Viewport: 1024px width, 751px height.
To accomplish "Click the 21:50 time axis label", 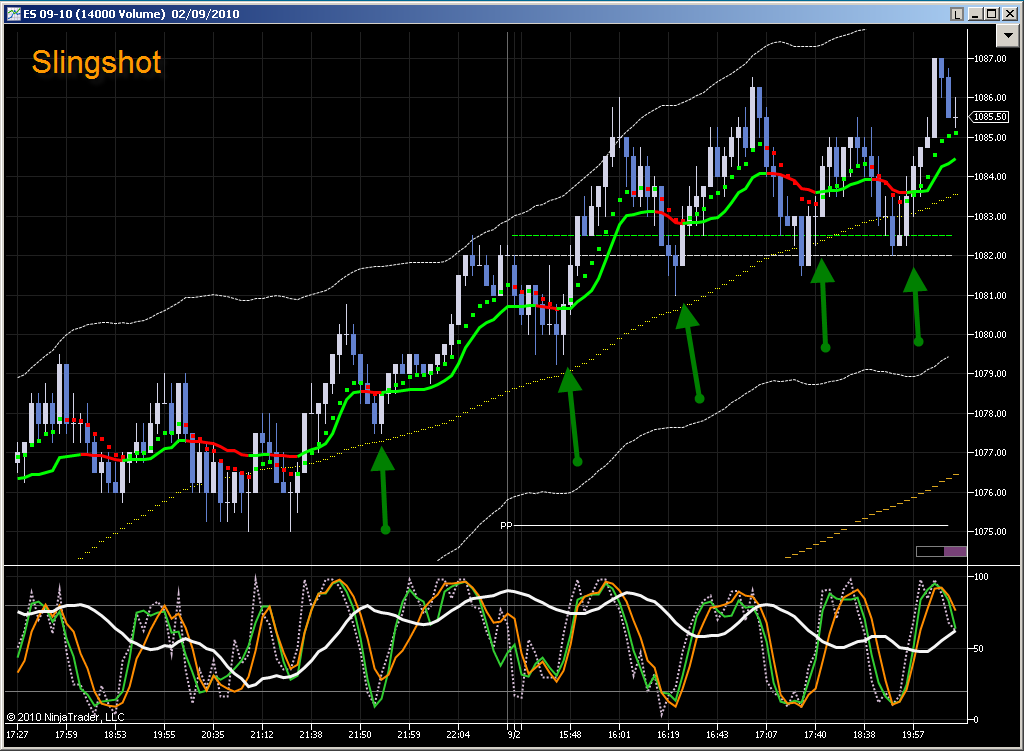I will [x=360, y=735].
